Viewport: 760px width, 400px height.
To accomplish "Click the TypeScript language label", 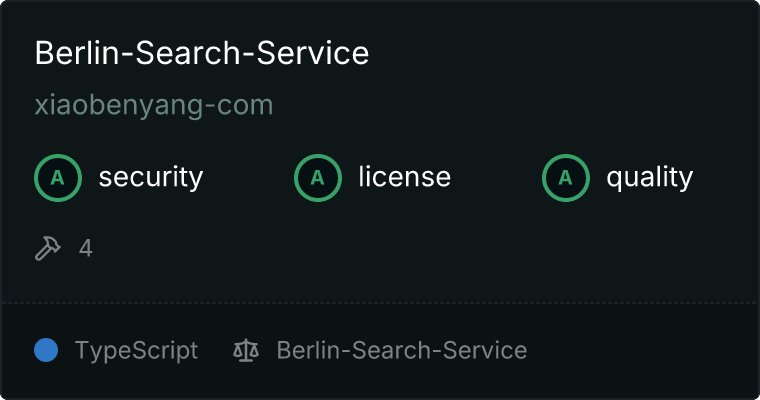I will coord(136,351).
